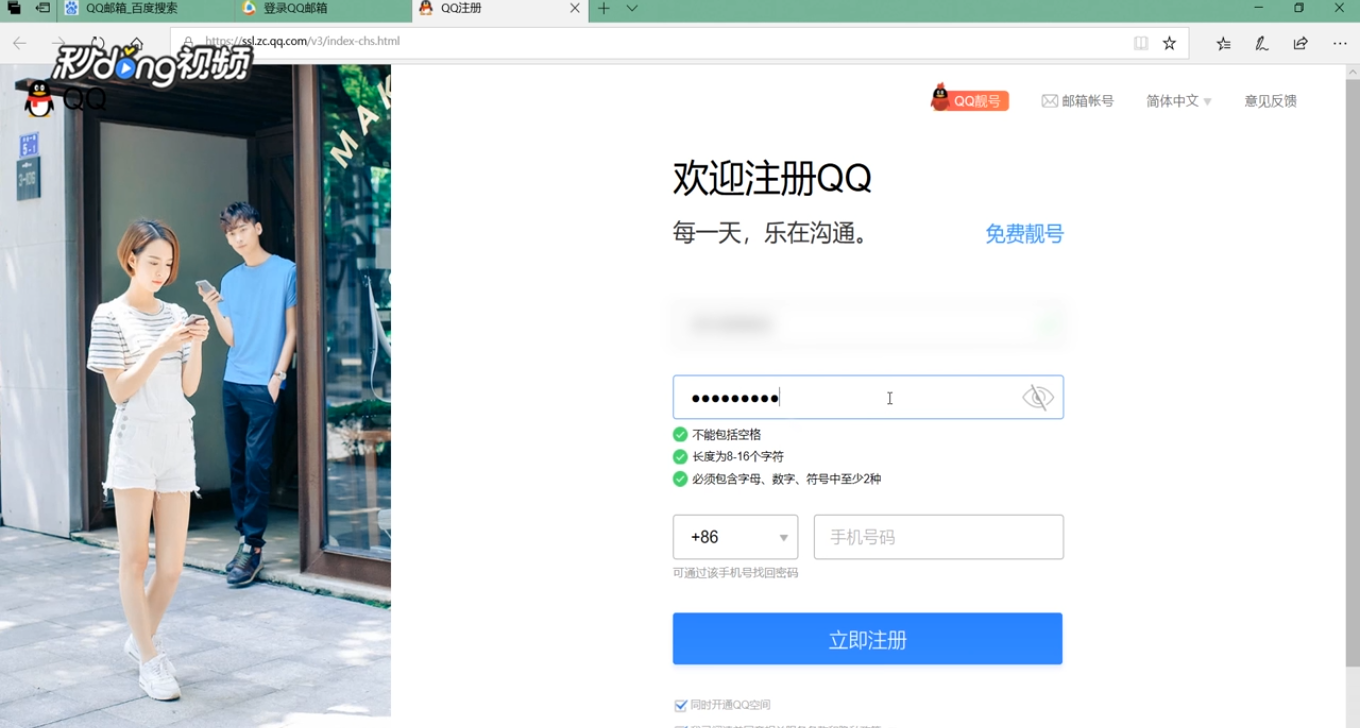Open favorites hub icon
This screenshot has height=728, width=1360.
(x=1223, y=43)
